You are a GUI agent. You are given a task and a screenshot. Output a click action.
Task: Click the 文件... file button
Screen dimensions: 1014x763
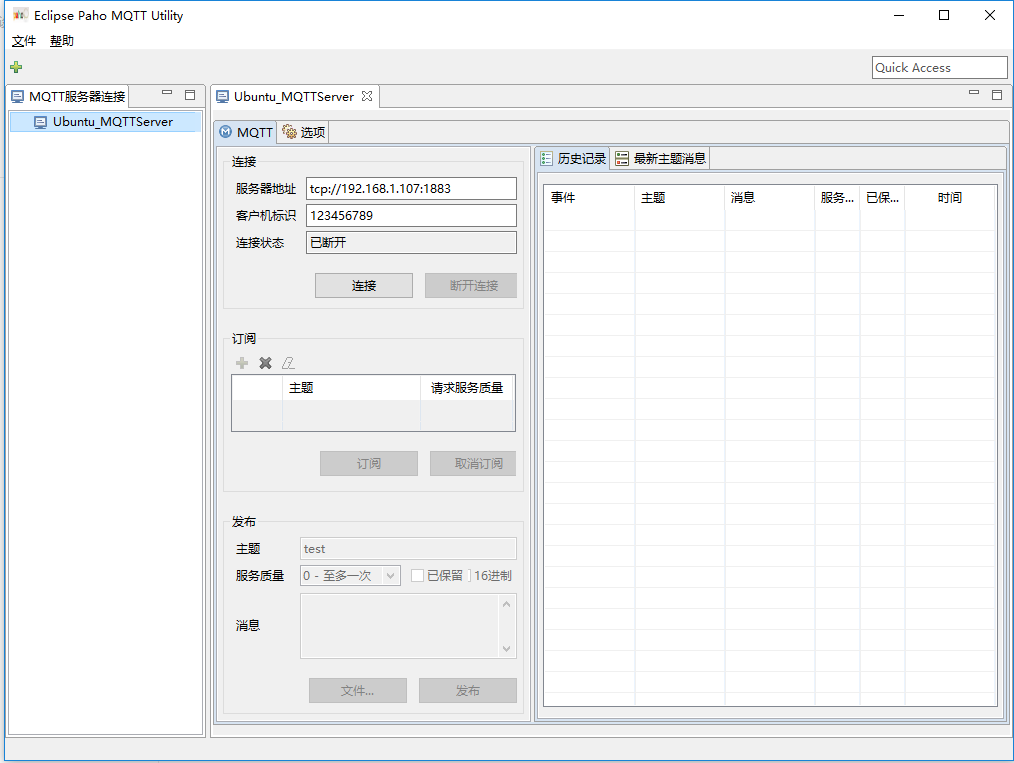[358, 691]
